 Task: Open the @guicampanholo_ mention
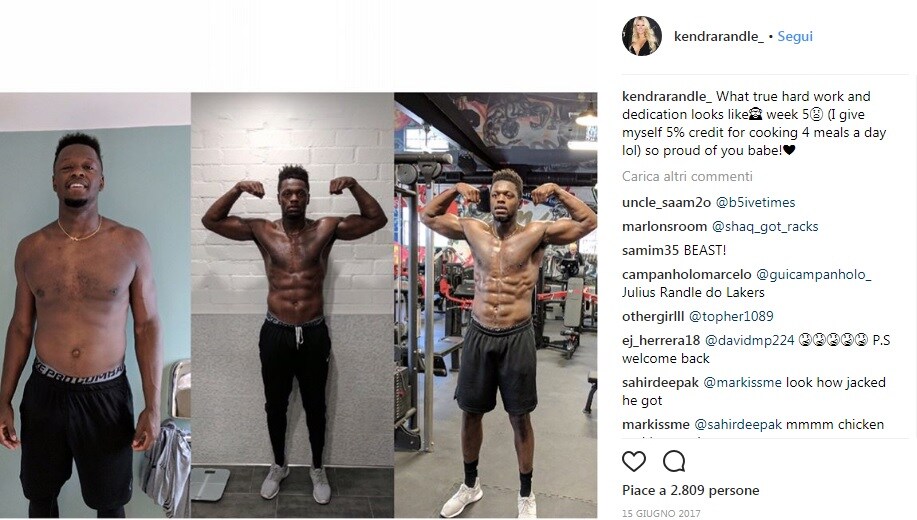tap(813, 274)
